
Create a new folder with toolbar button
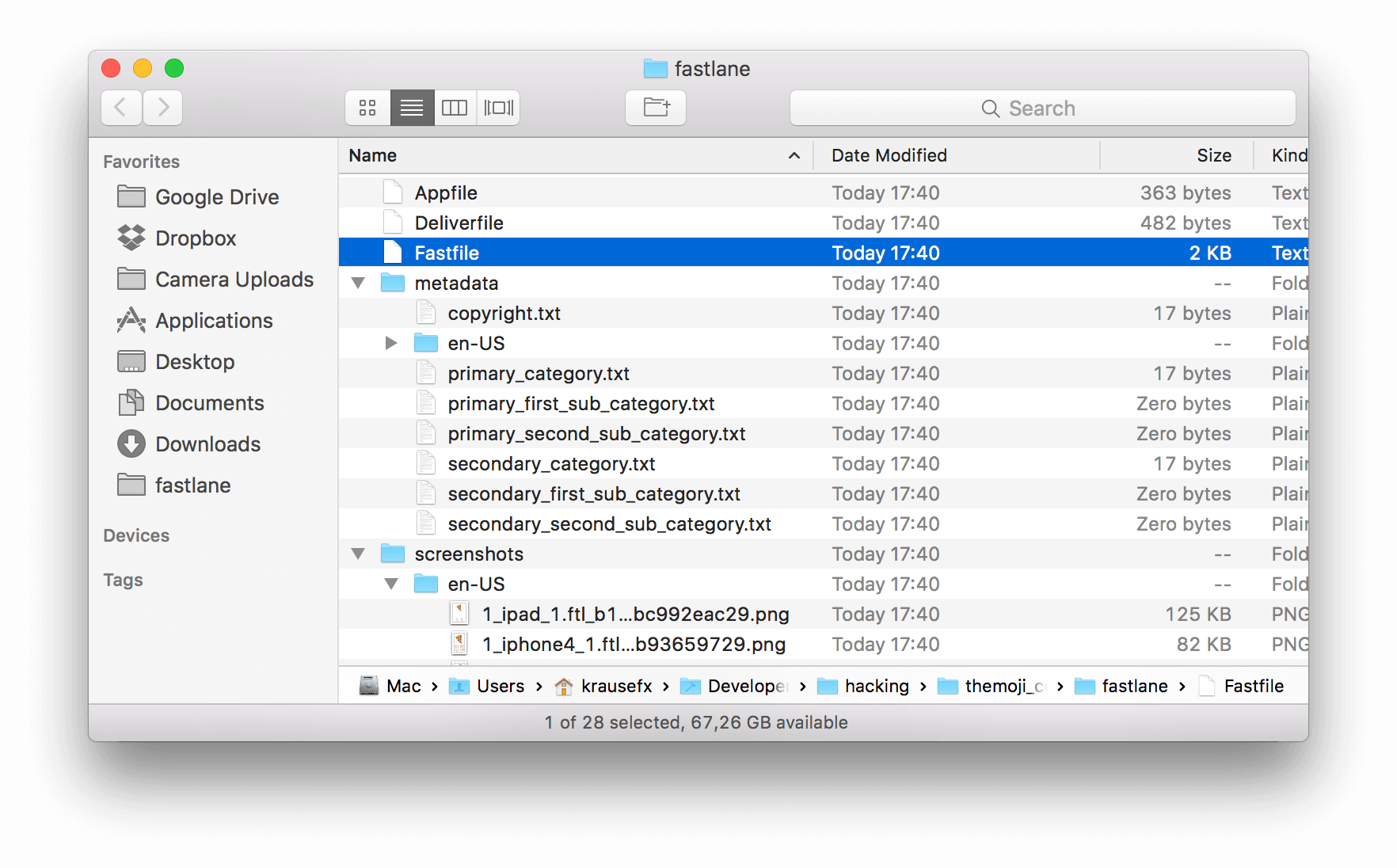656,108
